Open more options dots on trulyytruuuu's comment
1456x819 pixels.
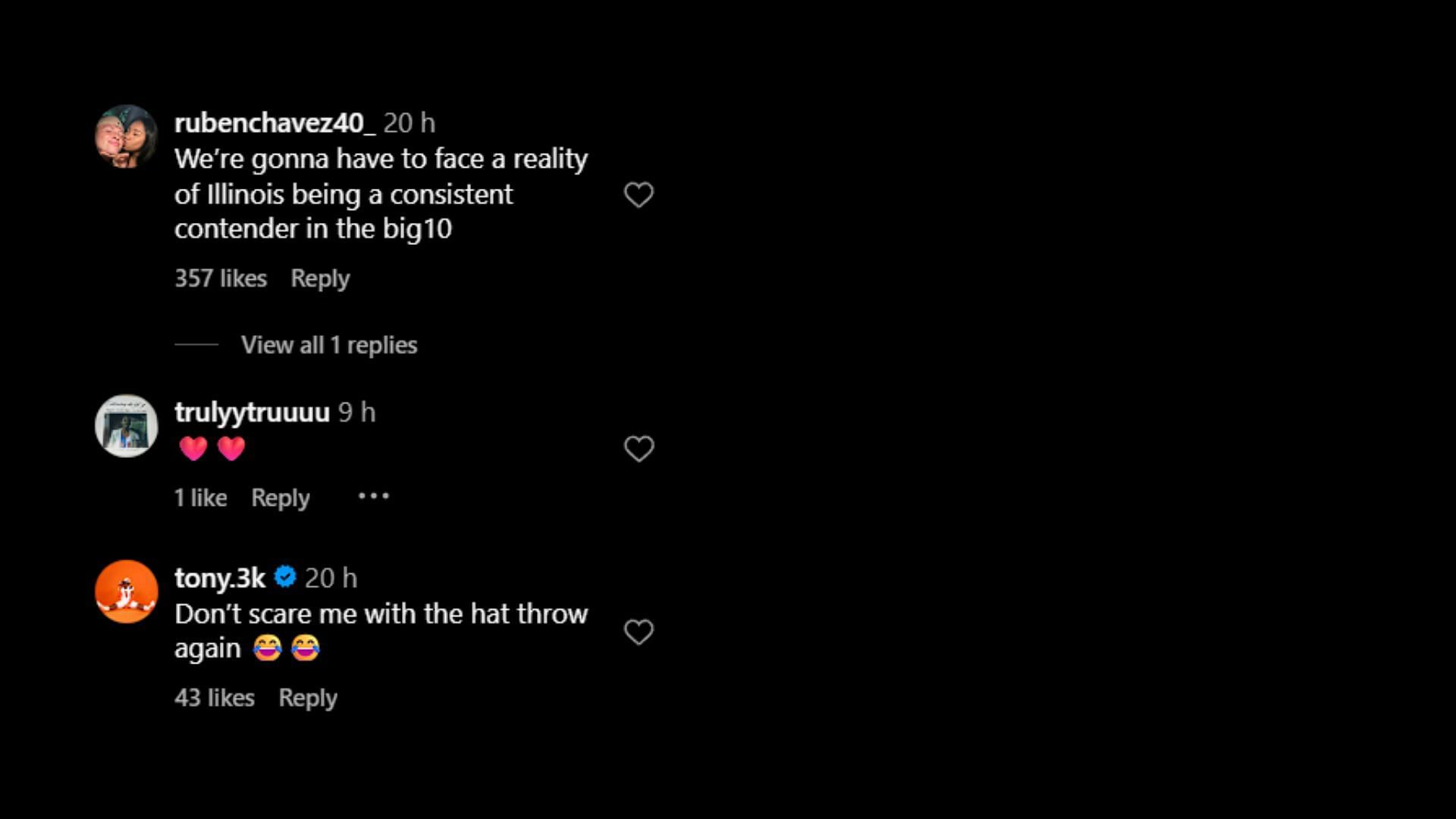pos(373,497)
